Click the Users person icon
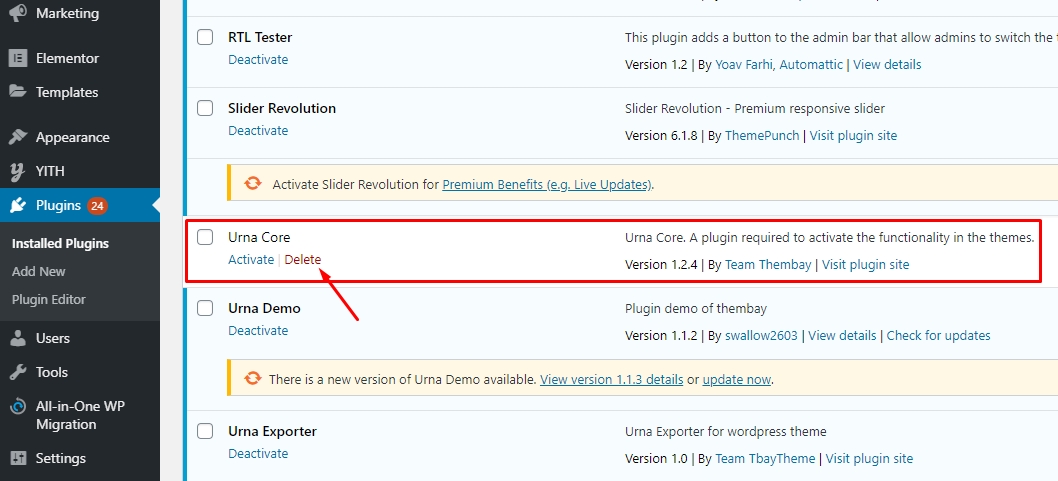 tap(18, 338)
